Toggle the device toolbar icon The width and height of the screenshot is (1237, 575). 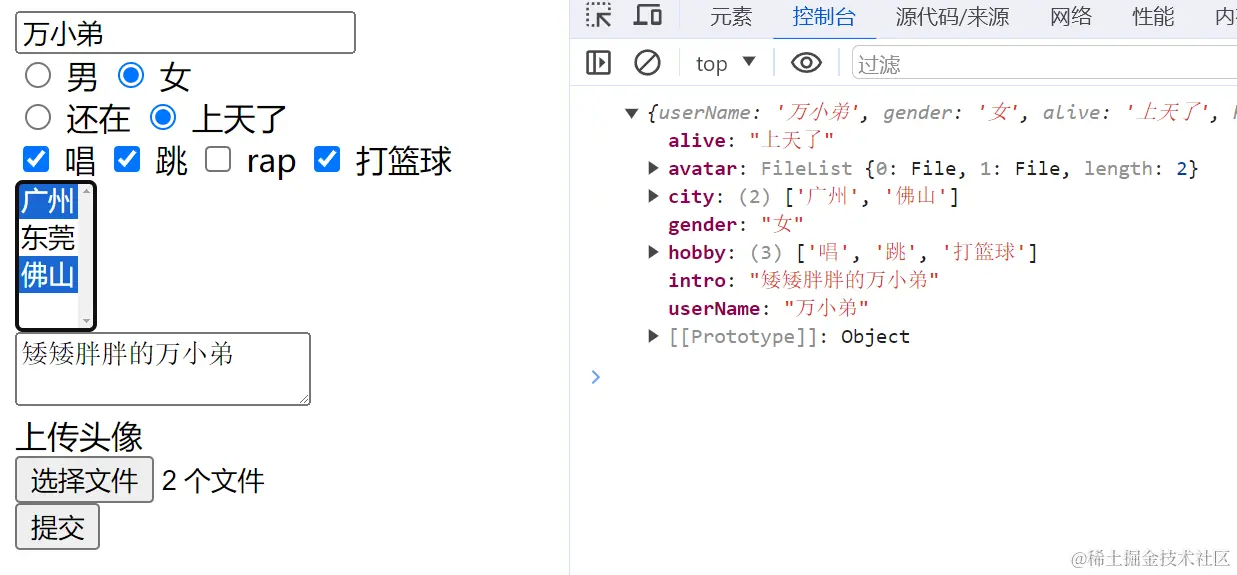tap(648, 15)
